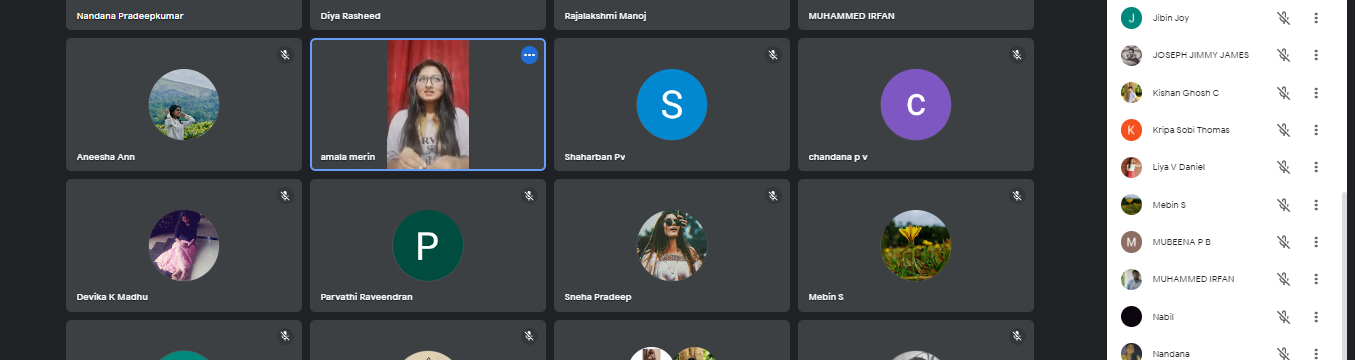Click Jibin Joy's green J avatar in list
The image size is (1355, 360).
click(1131, 18)
